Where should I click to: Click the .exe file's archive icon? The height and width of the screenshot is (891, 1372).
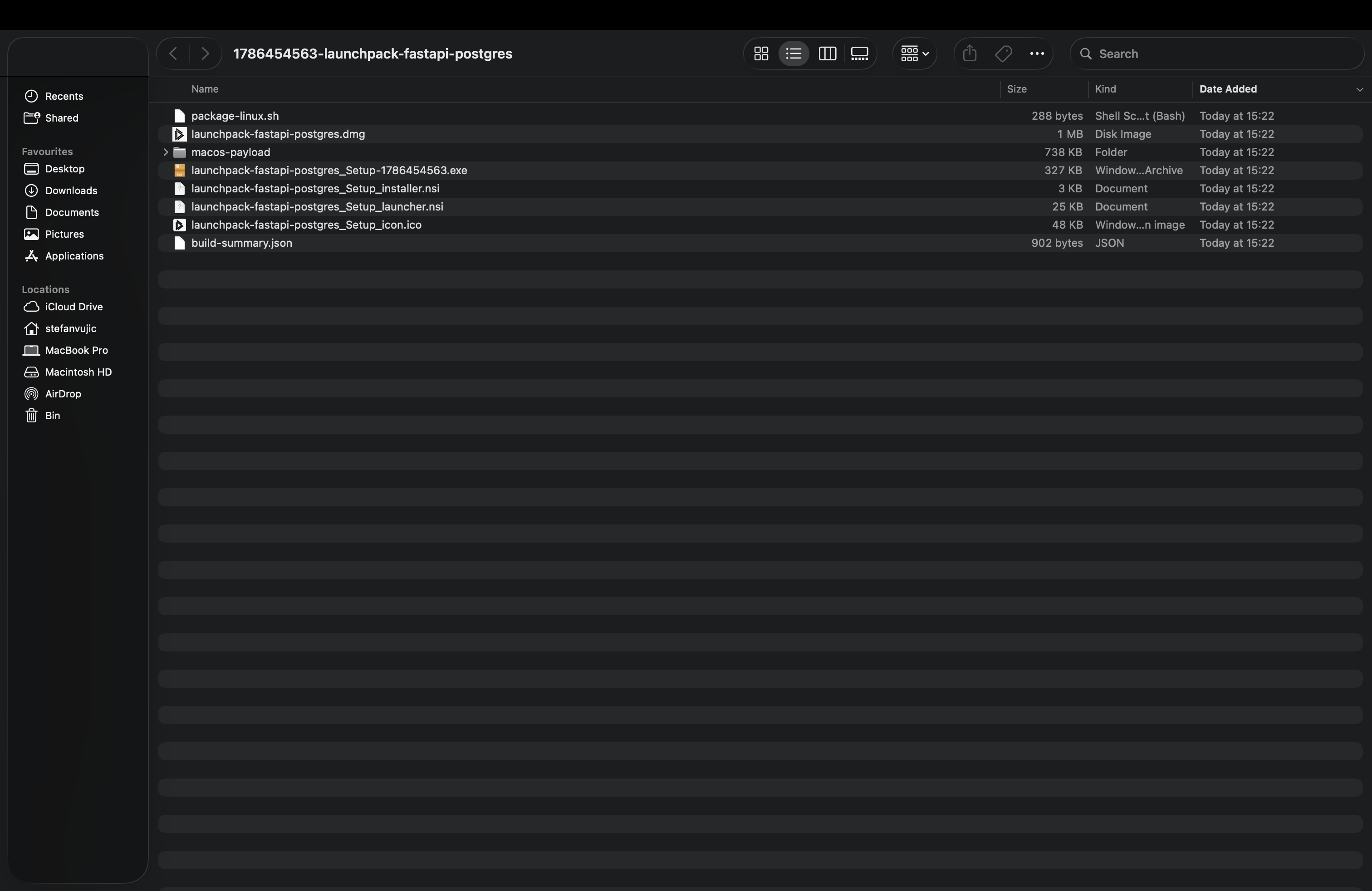179,171
